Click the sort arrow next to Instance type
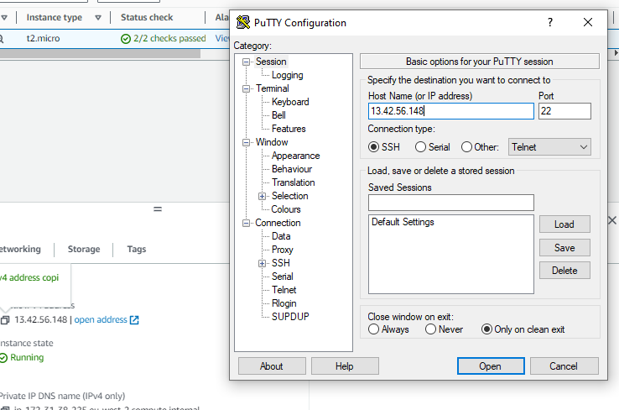The image size is (631, 410). [98, 18]
